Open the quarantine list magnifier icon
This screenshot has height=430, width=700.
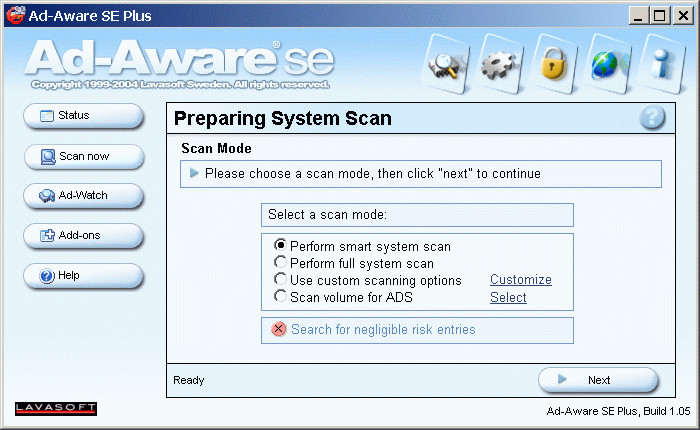coord(442,62)
